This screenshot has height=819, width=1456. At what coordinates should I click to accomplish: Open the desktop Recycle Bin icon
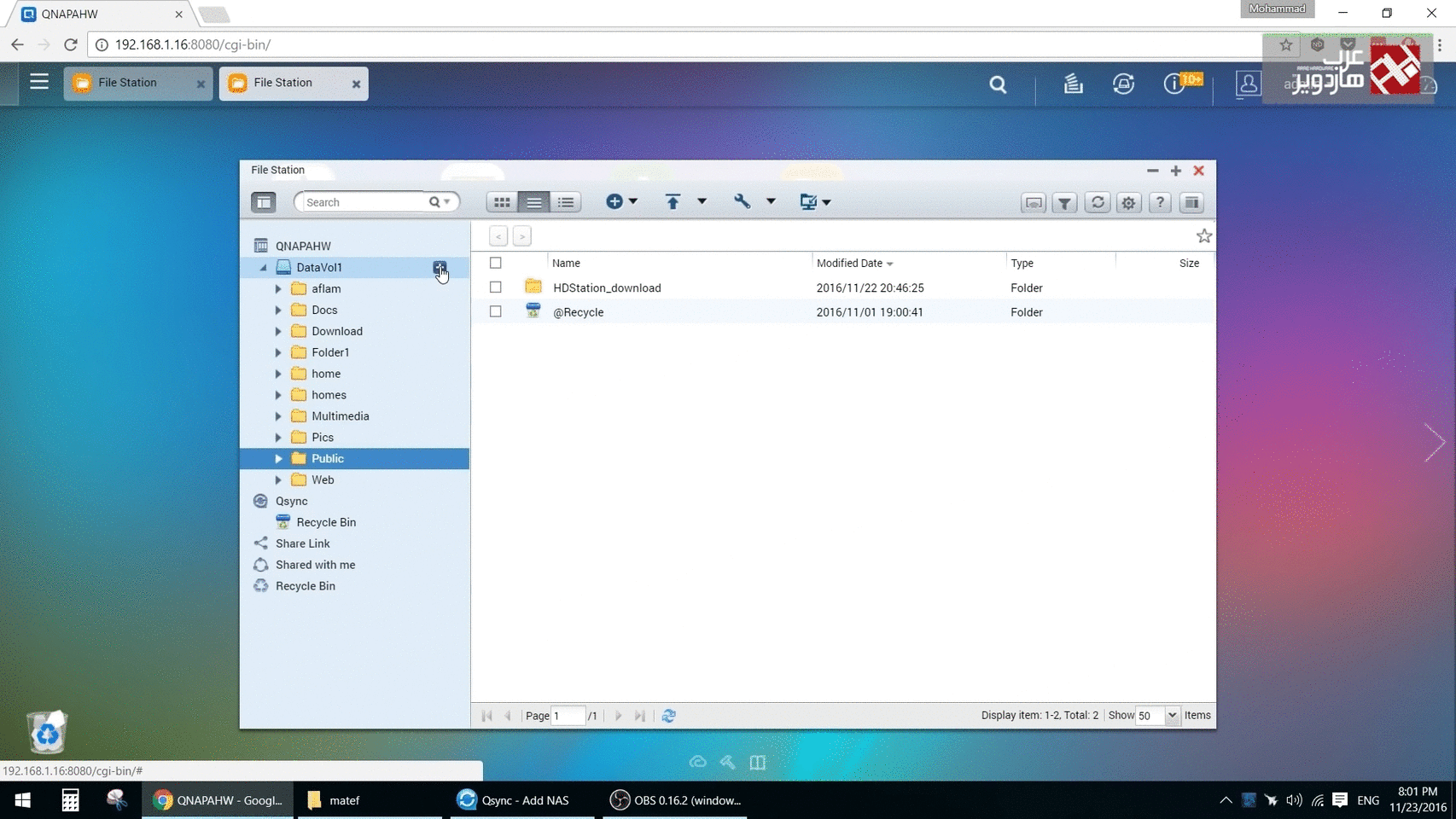click(x=47, y=733)
